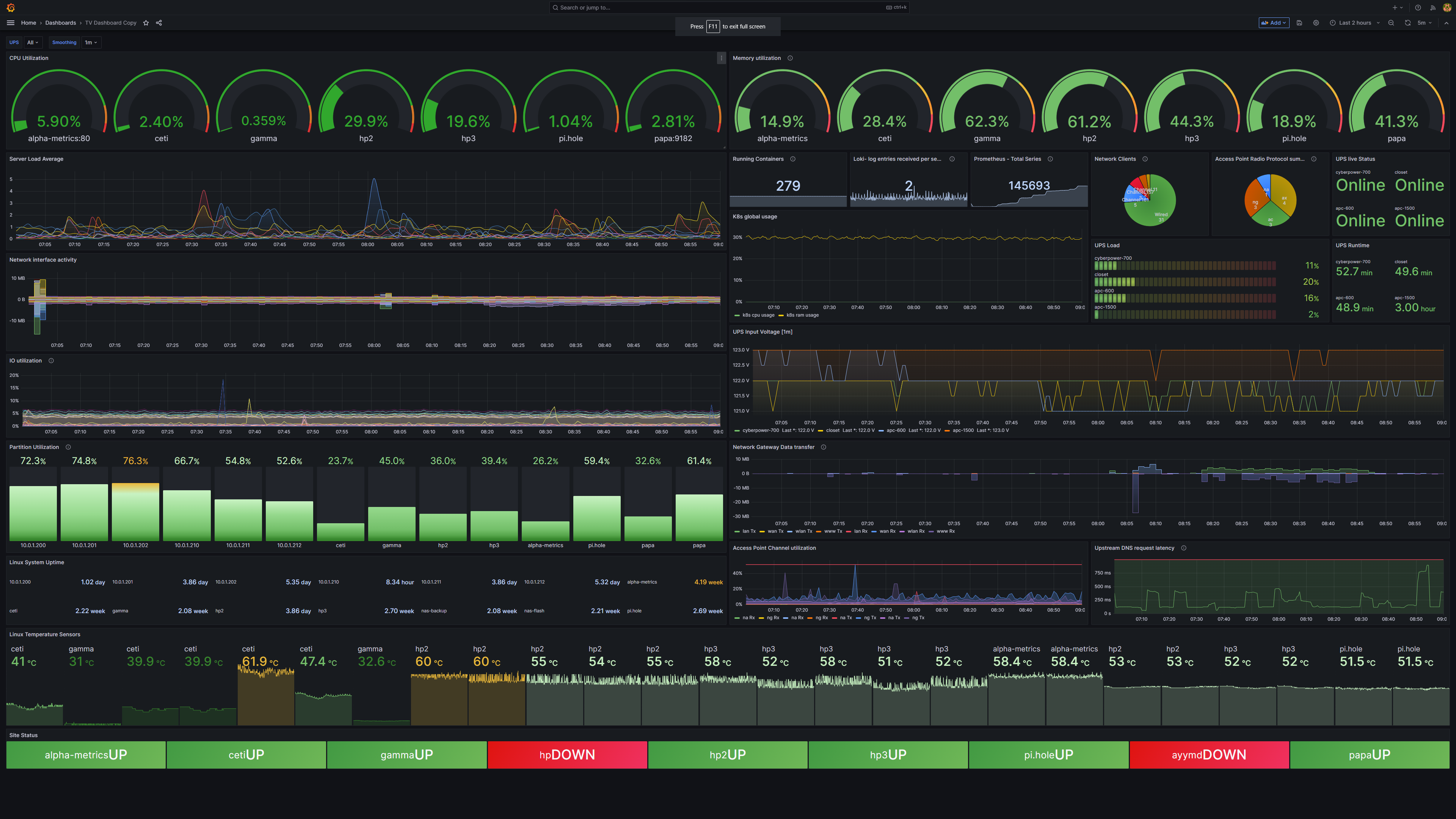
Task: Zoom out the time range
Action: coord(1391,23)
